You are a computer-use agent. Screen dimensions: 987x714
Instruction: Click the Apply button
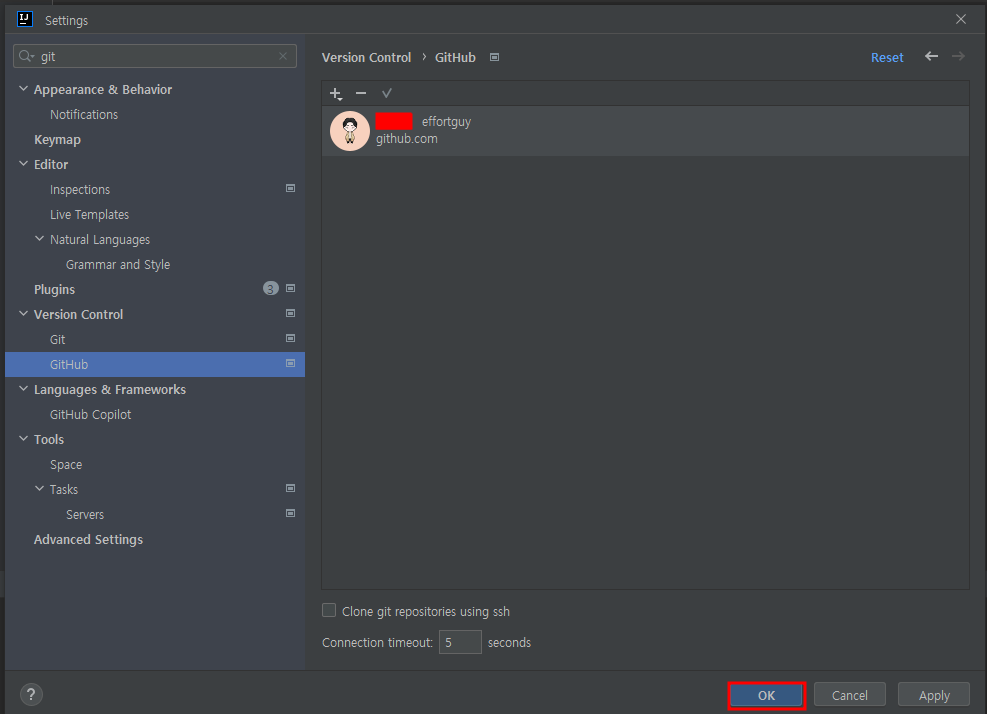click(934, 695)
